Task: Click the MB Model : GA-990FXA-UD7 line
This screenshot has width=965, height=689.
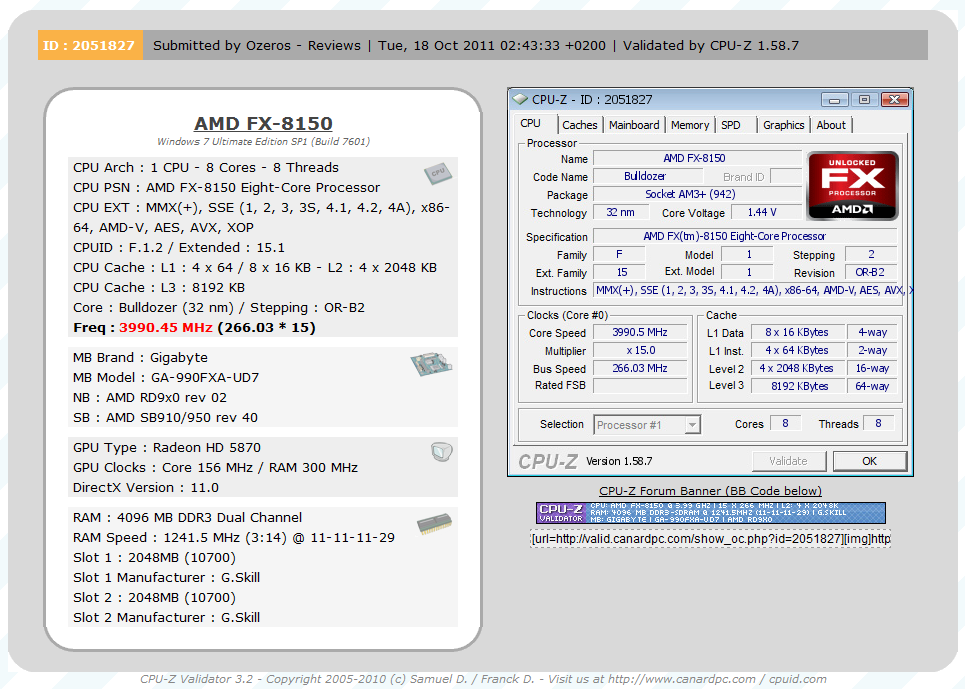Action: coord(166,378)
